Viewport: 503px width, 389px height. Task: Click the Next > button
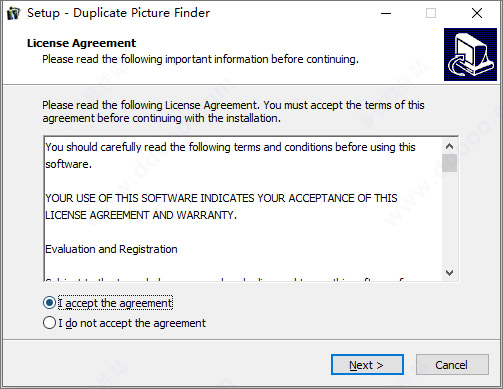pos(367,365)
